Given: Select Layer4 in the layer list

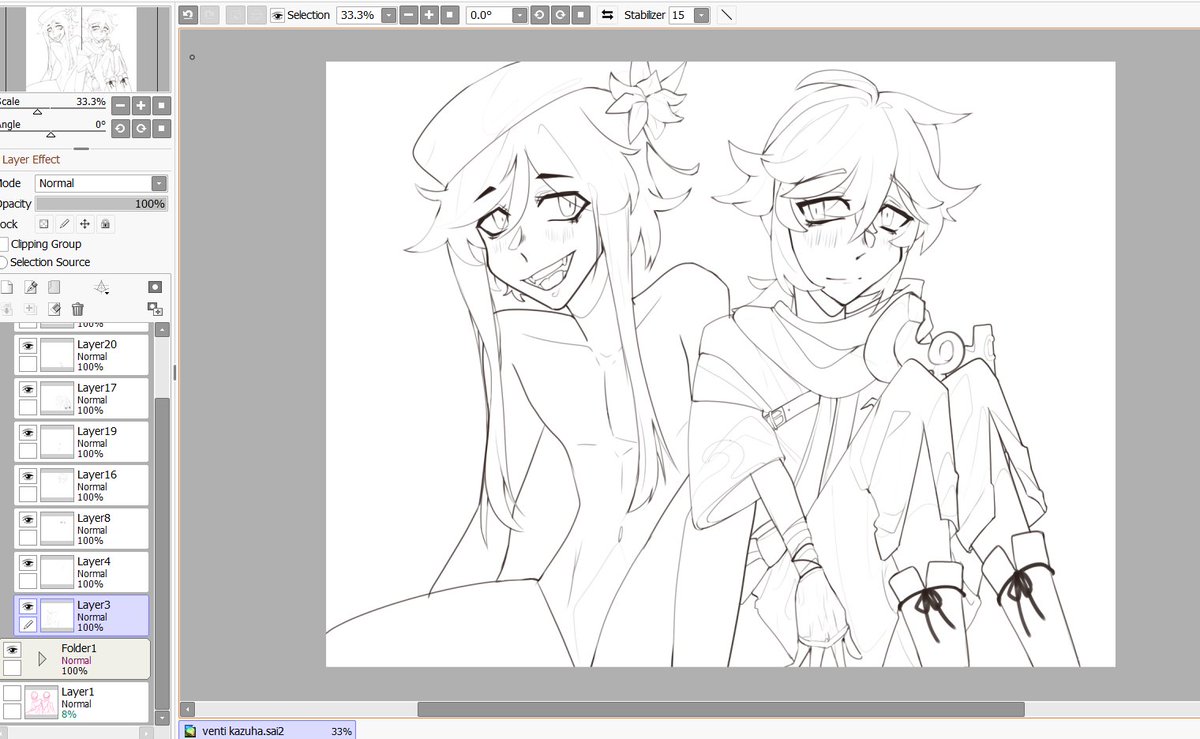Looking at the screenshot, I should 82,572.
